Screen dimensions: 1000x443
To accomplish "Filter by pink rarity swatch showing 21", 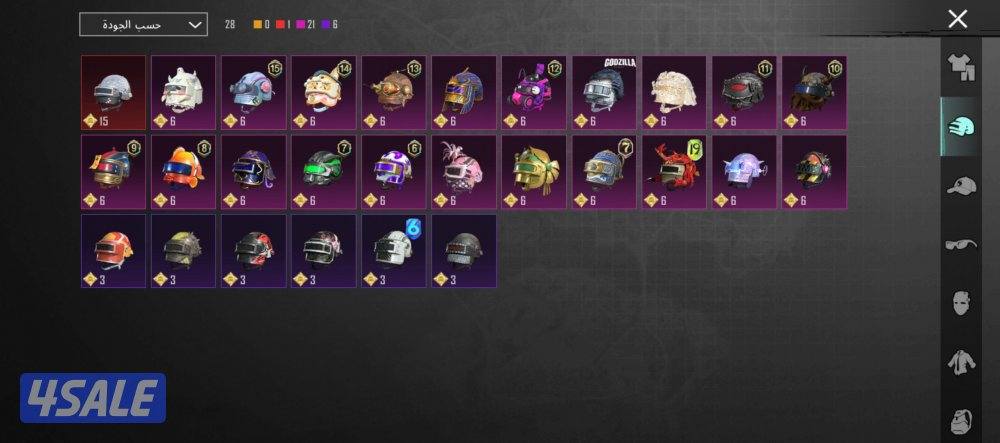I will (x=309, y=25).
